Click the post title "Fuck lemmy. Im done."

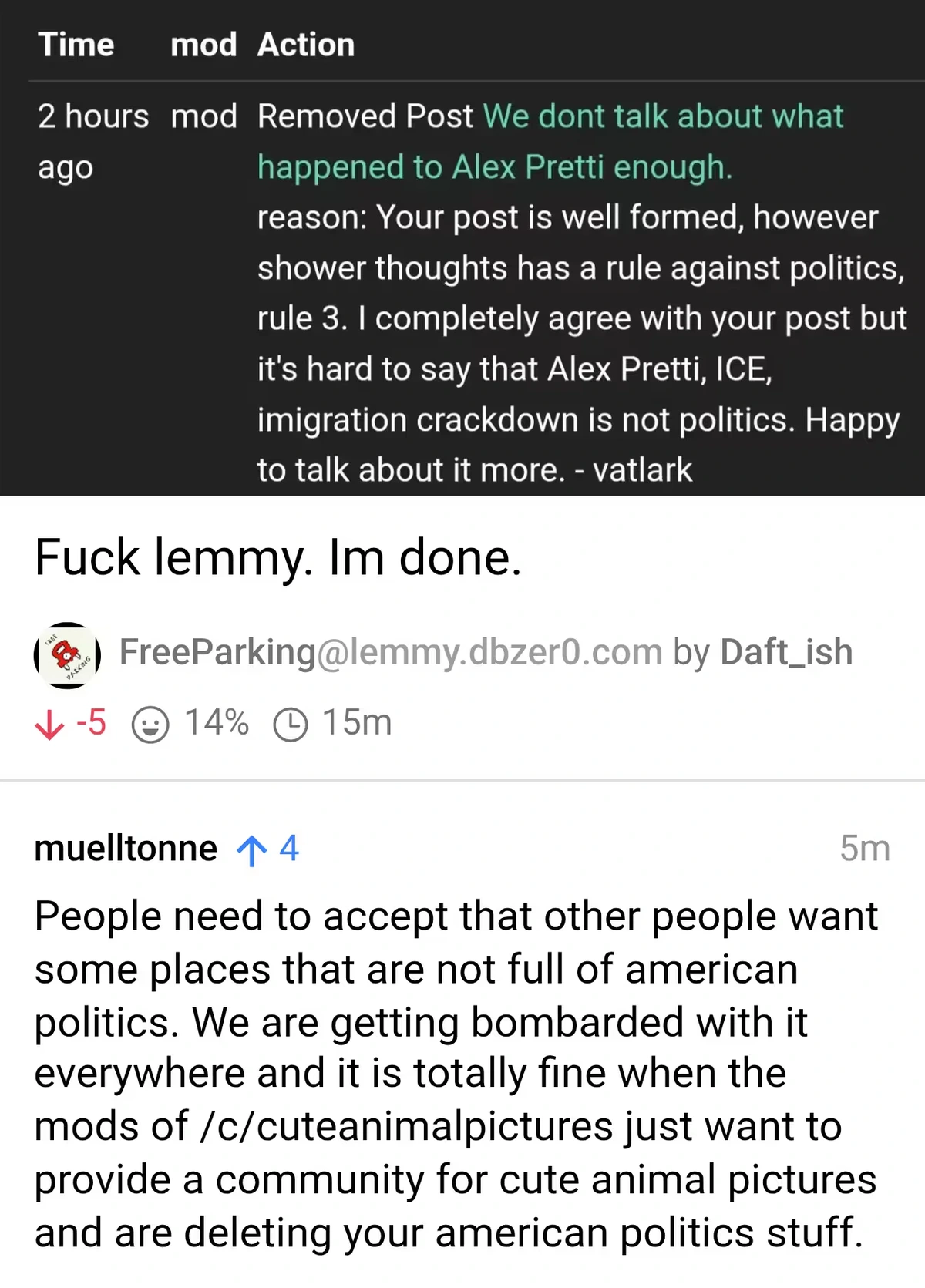(278, 557)
